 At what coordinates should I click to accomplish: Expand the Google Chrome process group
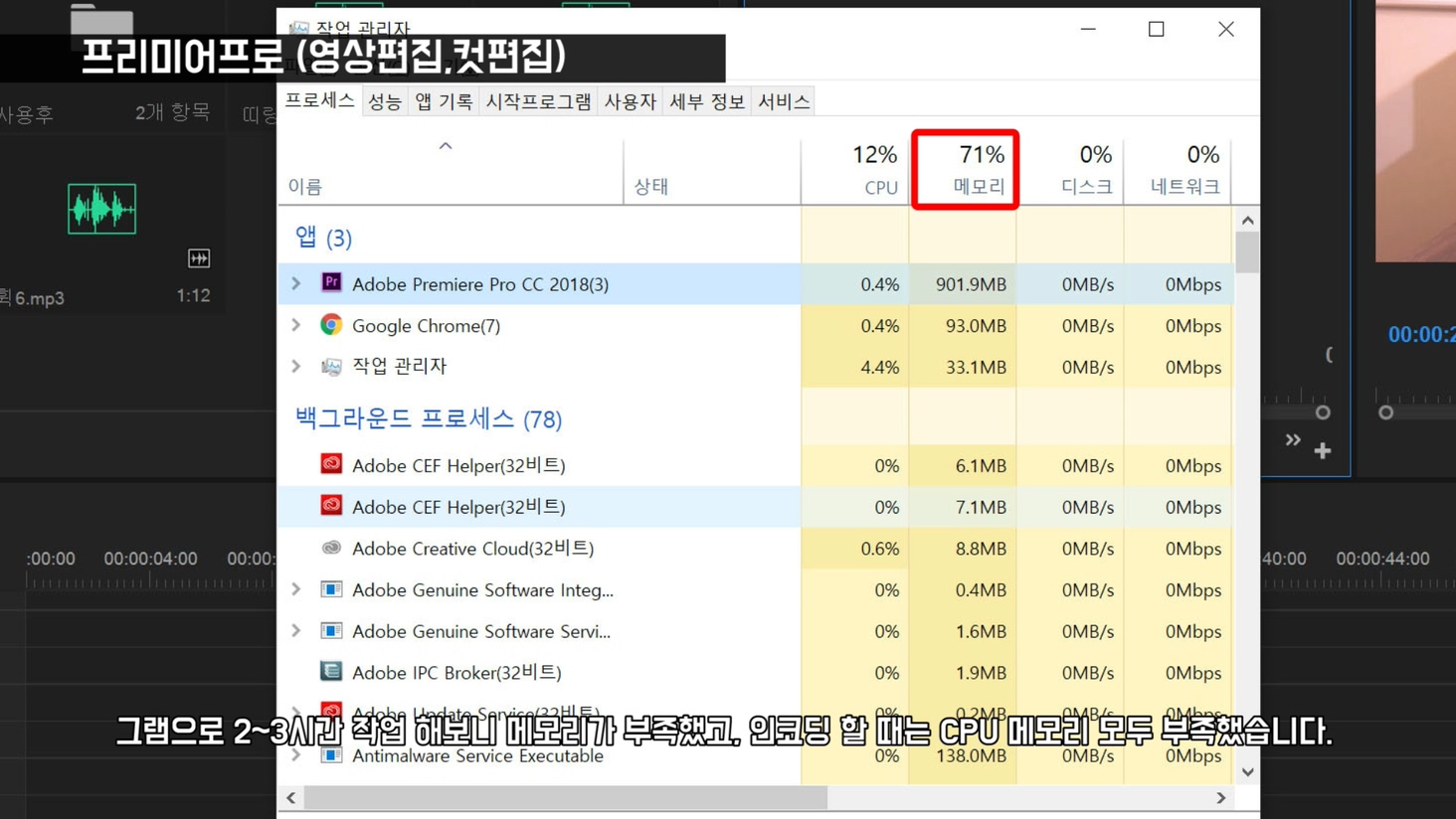point(296,325)
